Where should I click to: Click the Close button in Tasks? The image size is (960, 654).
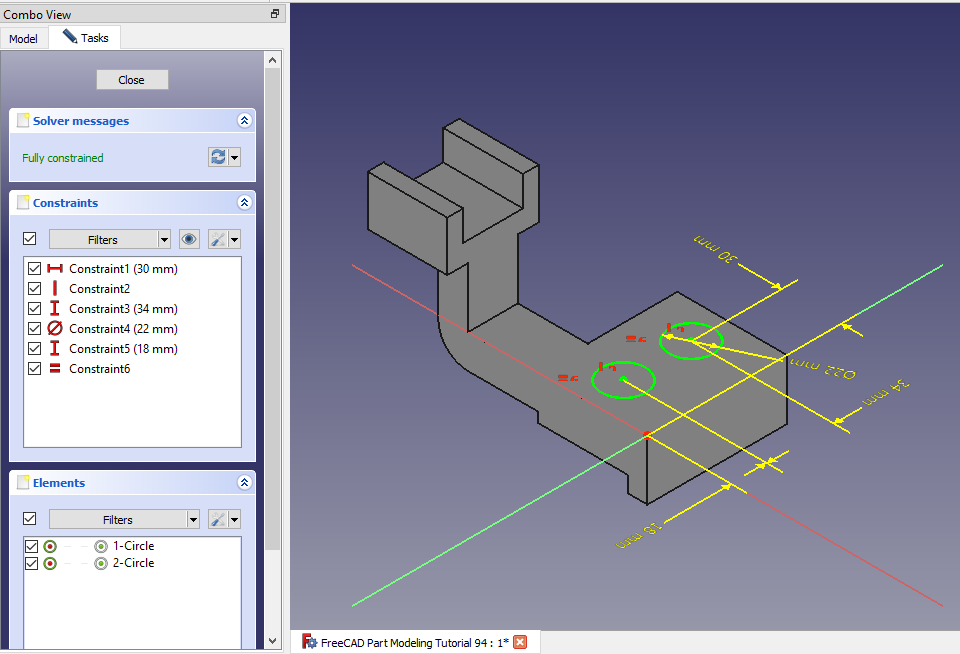pyautogui.click(x=132, y=80)
